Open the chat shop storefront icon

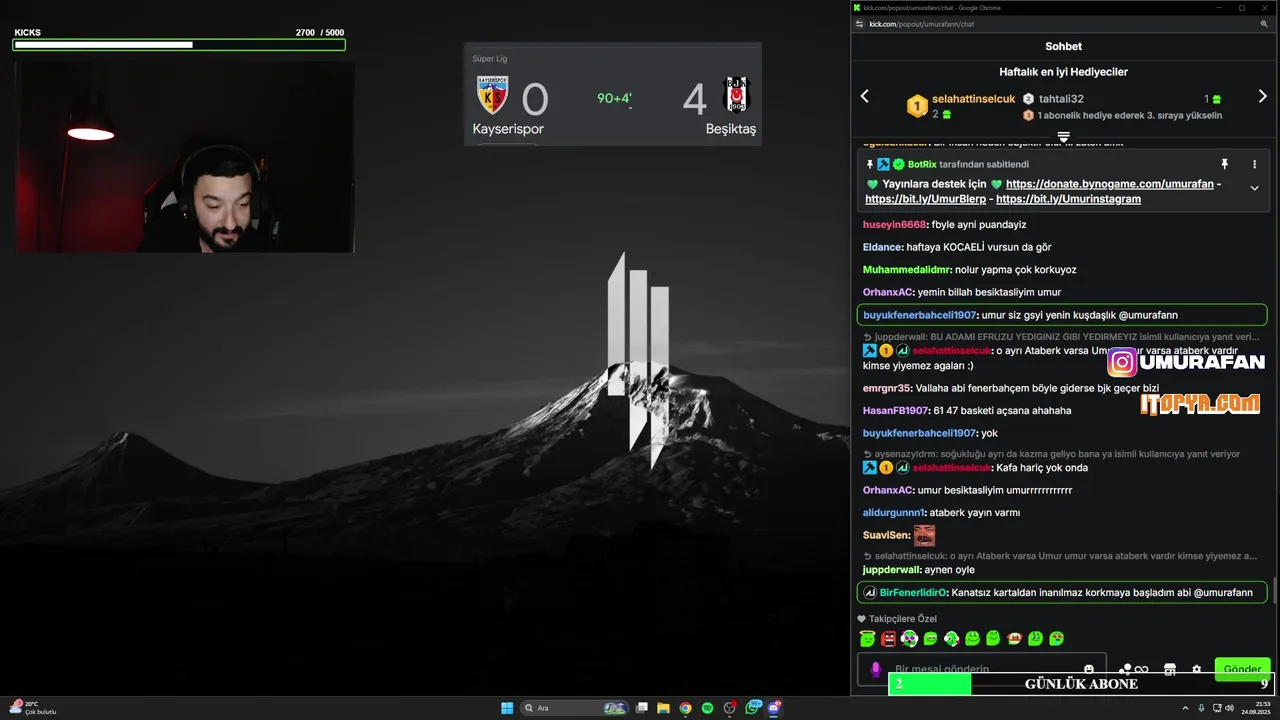pos(1169,669)
